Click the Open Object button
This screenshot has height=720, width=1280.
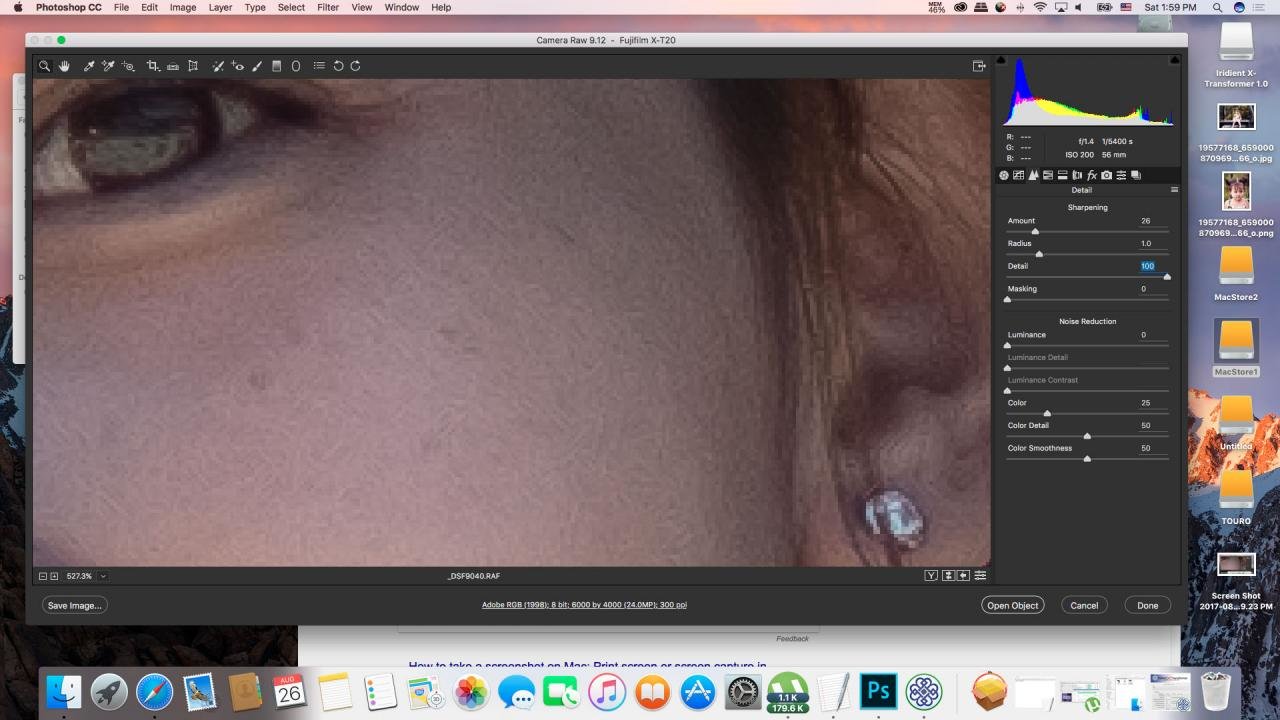pos(1012,605)
